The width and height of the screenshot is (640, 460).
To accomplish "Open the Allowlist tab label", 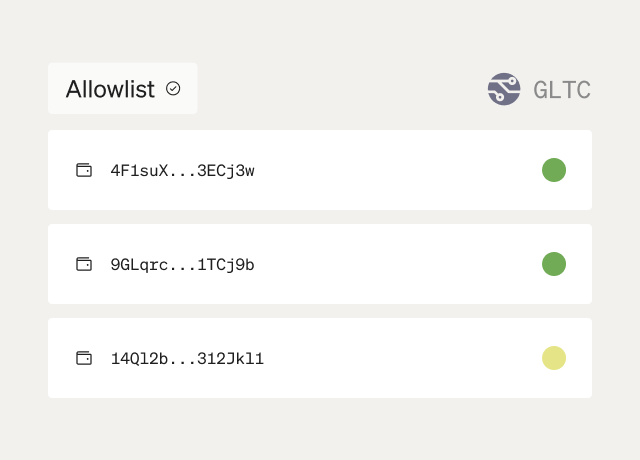I will [110, 89].
